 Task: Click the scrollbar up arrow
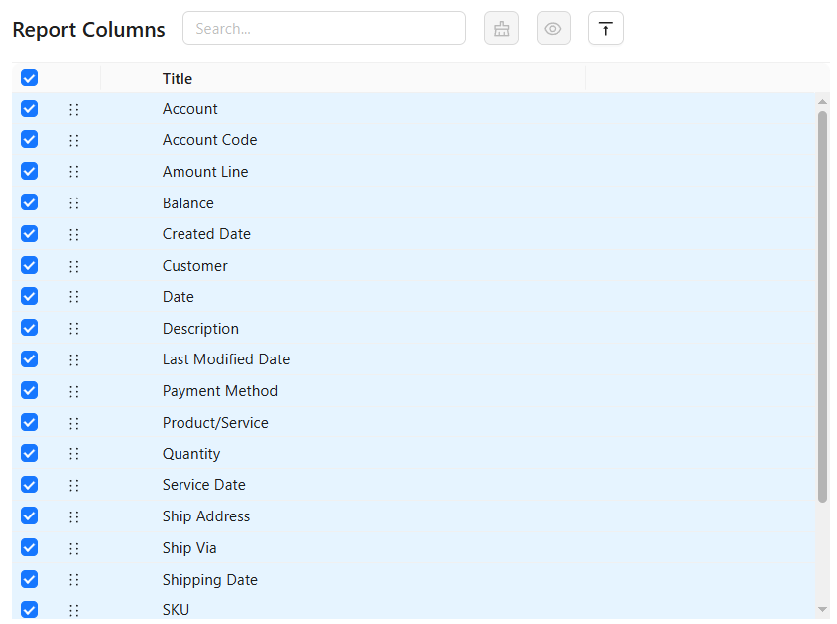click(x=823, y=101)
